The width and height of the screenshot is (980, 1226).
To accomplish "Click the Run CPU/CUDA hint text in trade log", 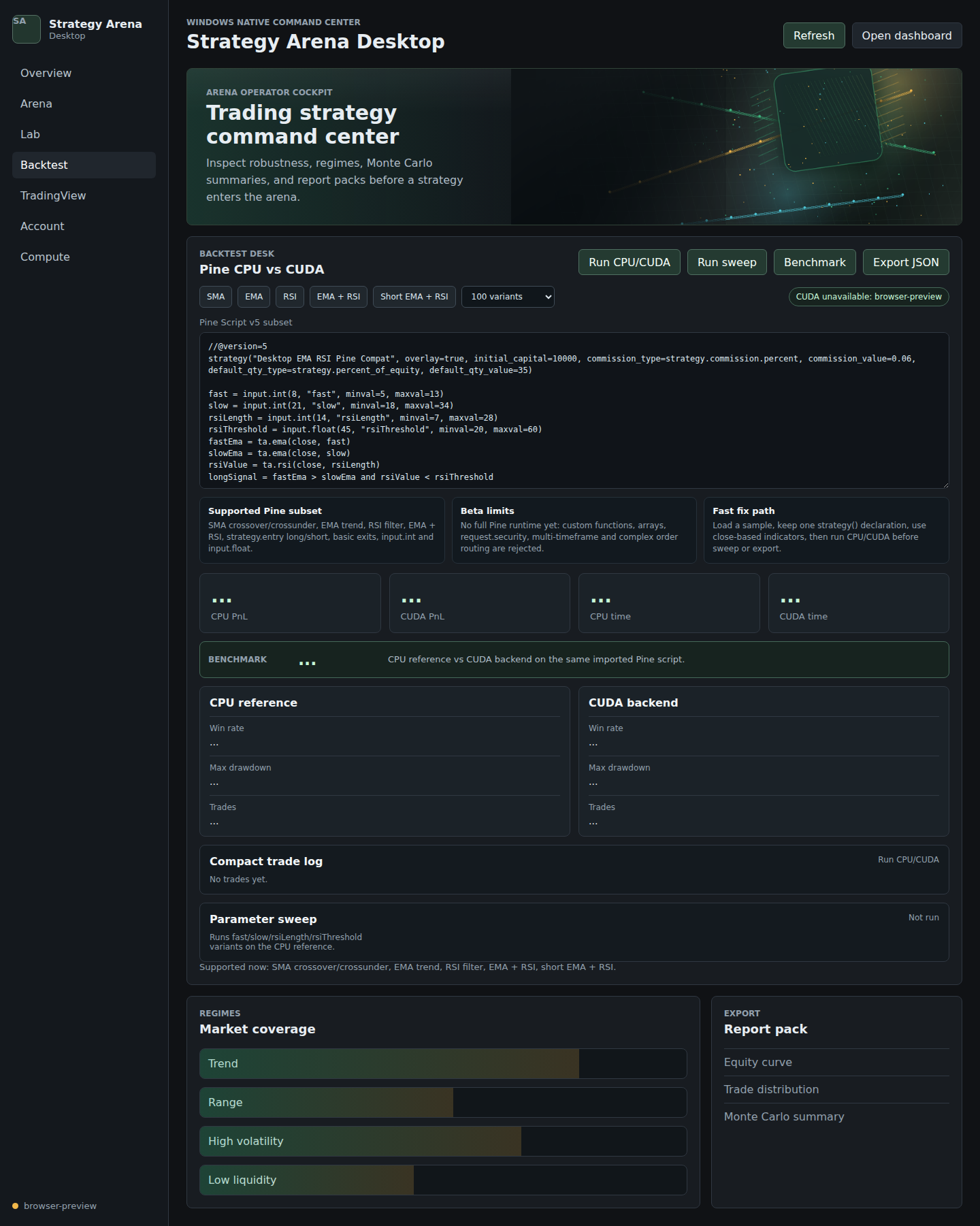I will pyautogui.click(x=908, y=860).
